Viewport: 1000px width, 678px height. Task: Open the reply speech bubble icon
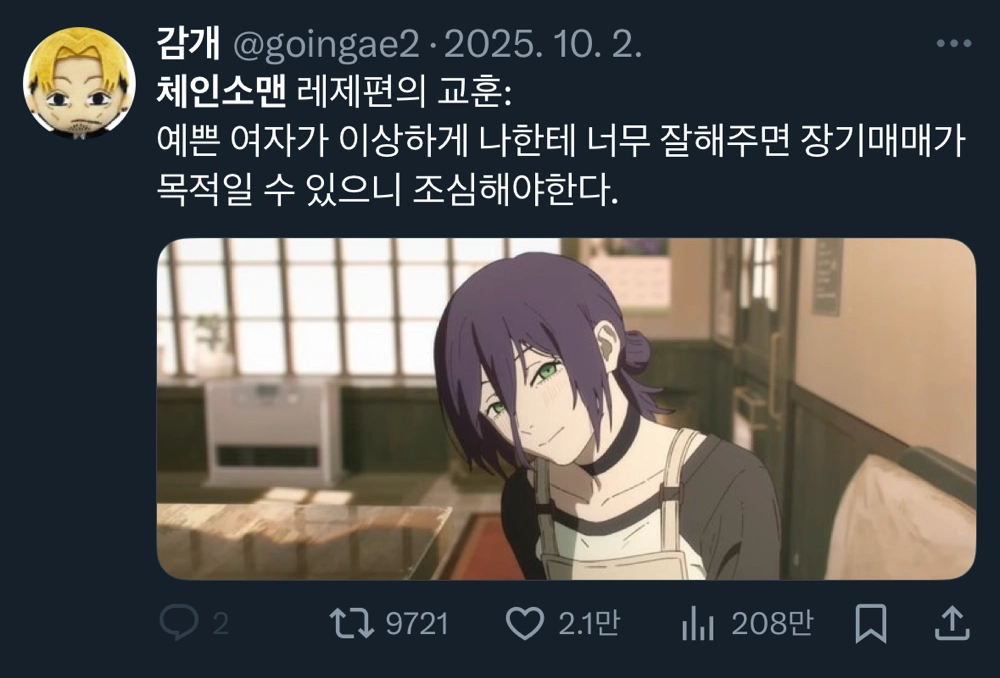179,623
